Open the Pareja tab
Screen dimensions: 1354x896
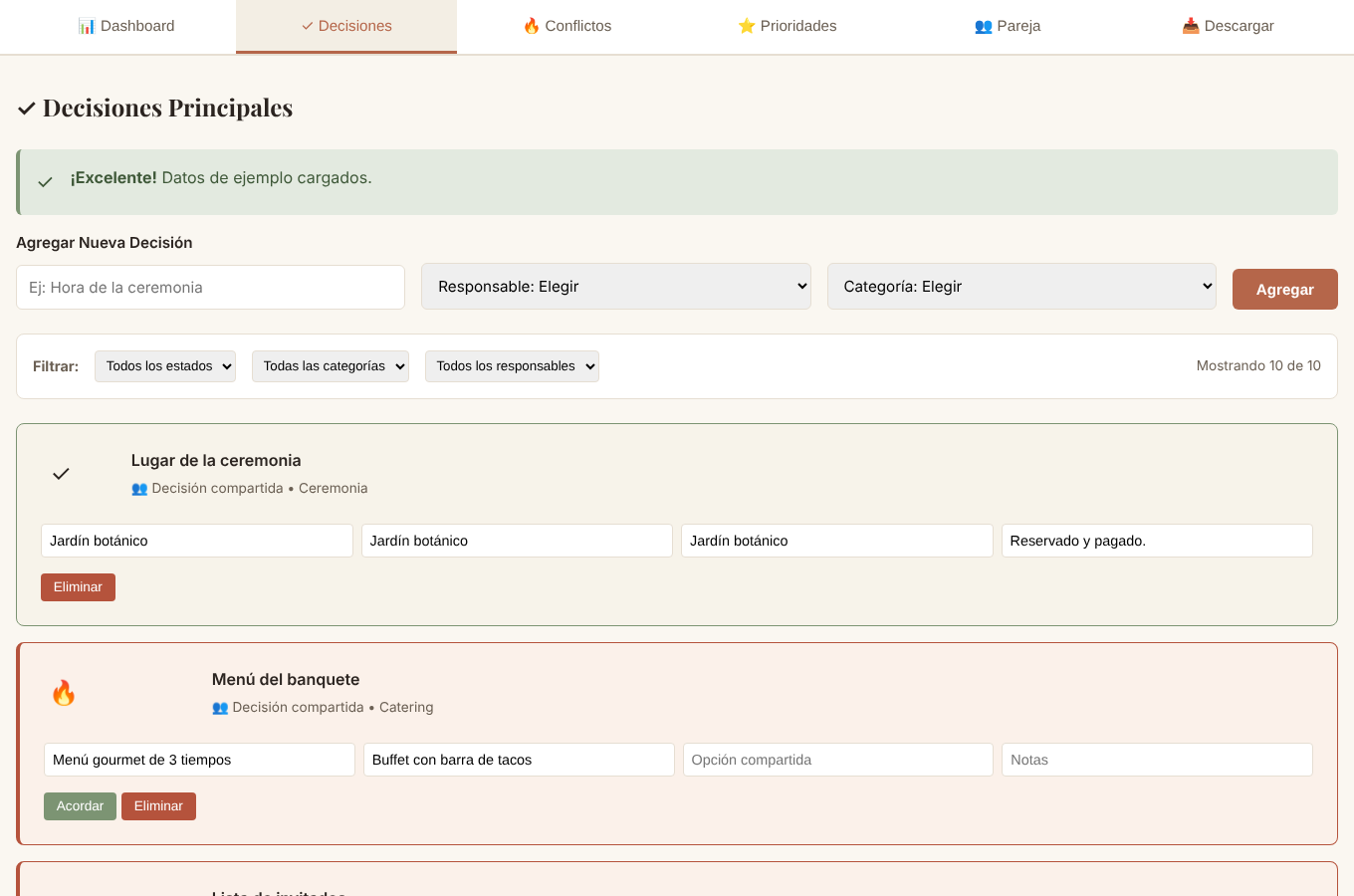(1008, 26)
